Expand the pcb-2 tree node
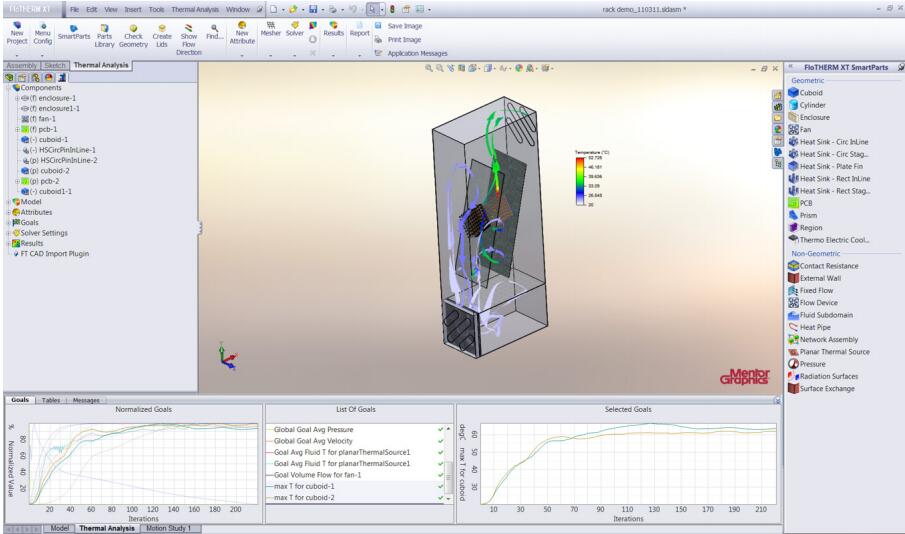This screenshot has width=905, height=534. coord(17,181)
